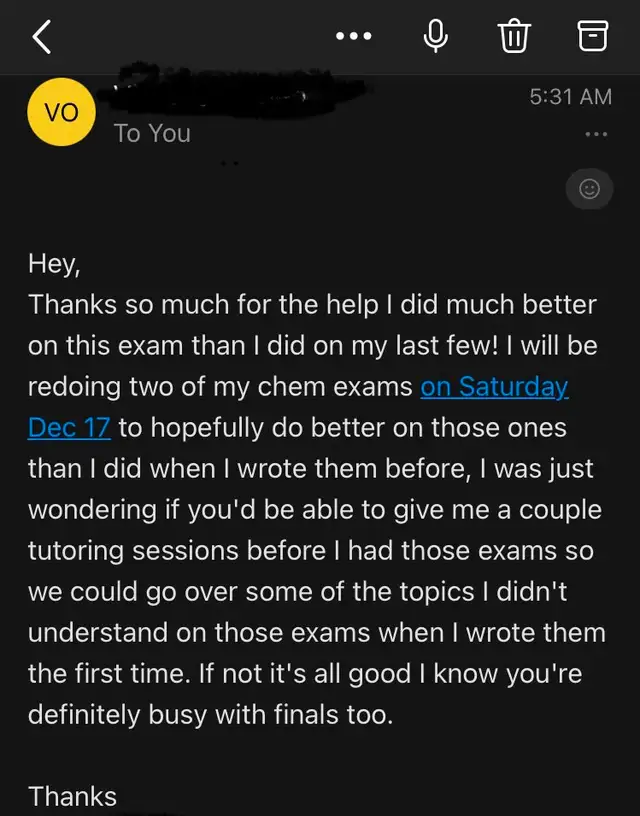Tap the closing "Thanks" line
This screenshot has height=816, width=640.
[73, 796]
